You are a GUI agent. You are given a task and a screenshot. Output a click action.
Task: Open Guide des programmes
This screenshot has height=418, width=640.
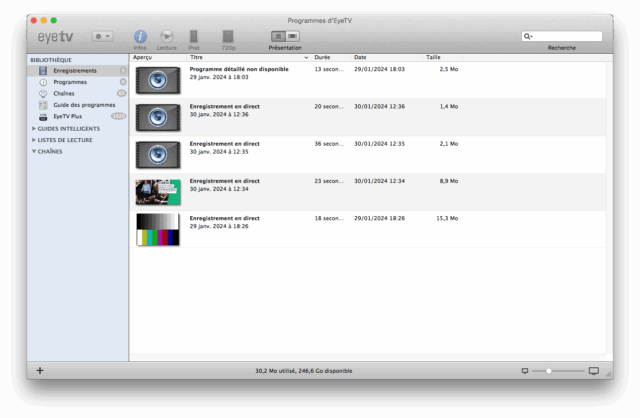pyautogui.click(x=84, y=104)
